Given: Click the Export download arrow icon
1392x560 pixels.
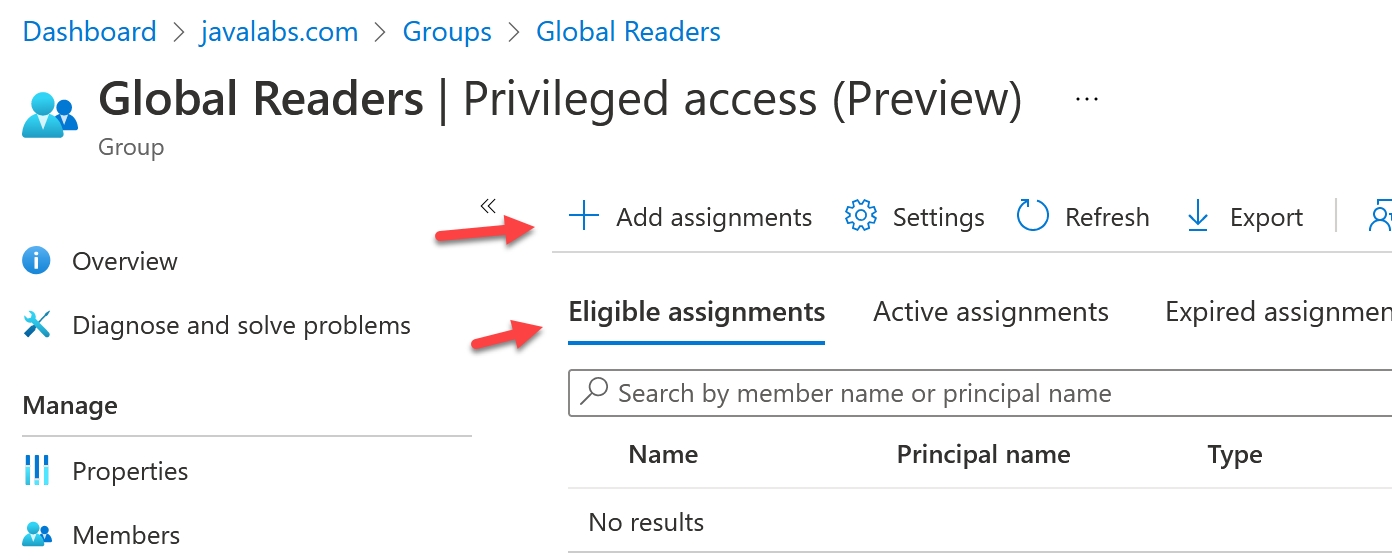Looking at the screenshot, I should (1198, 216).
